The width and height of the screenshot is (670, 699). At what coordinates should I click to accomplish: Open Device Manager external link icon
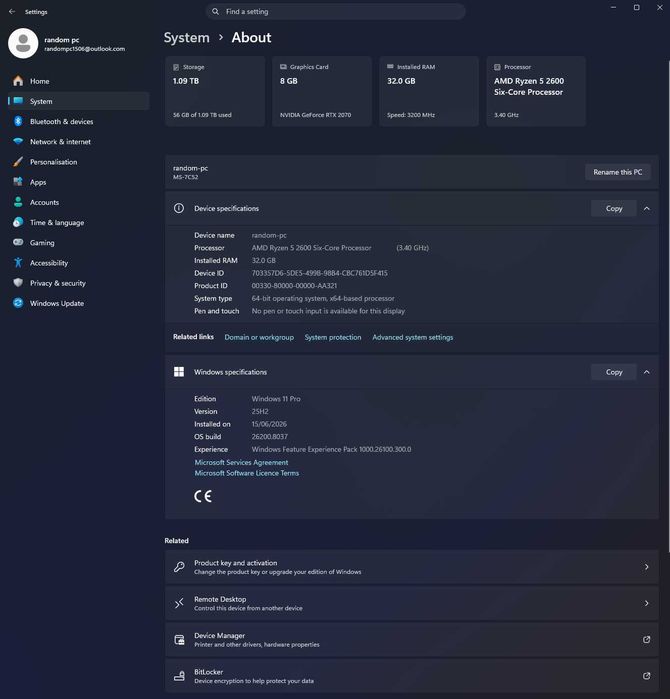coord(646,640)
